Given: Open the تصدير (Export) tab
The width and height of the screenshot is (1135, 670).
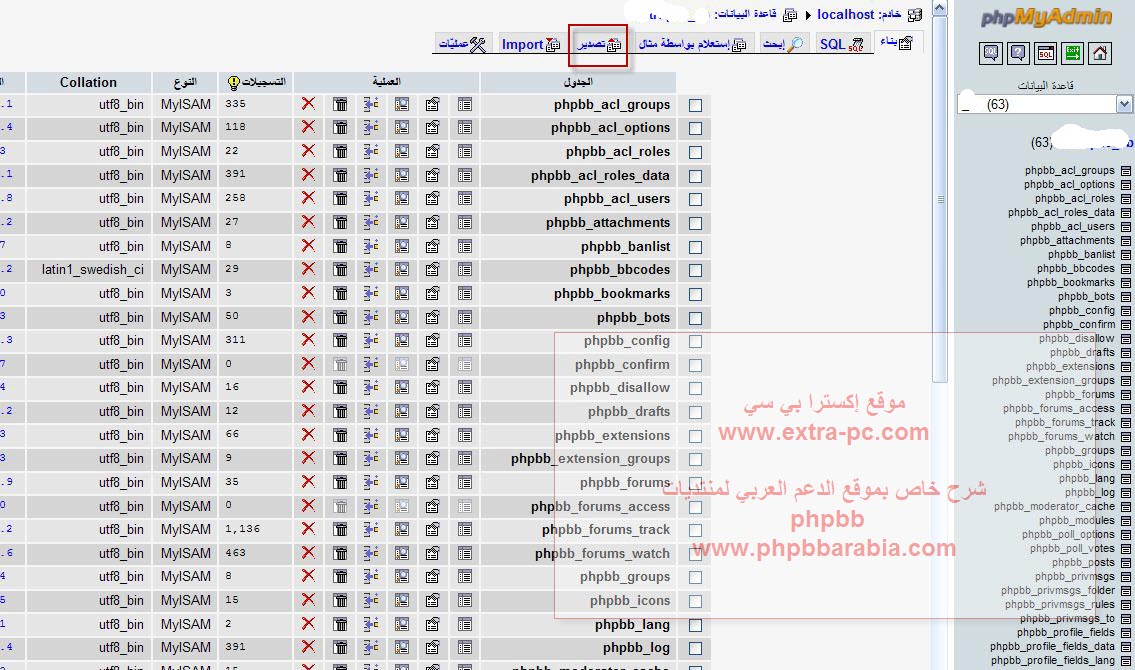Looking at the screenshot, I should [599, 44].
